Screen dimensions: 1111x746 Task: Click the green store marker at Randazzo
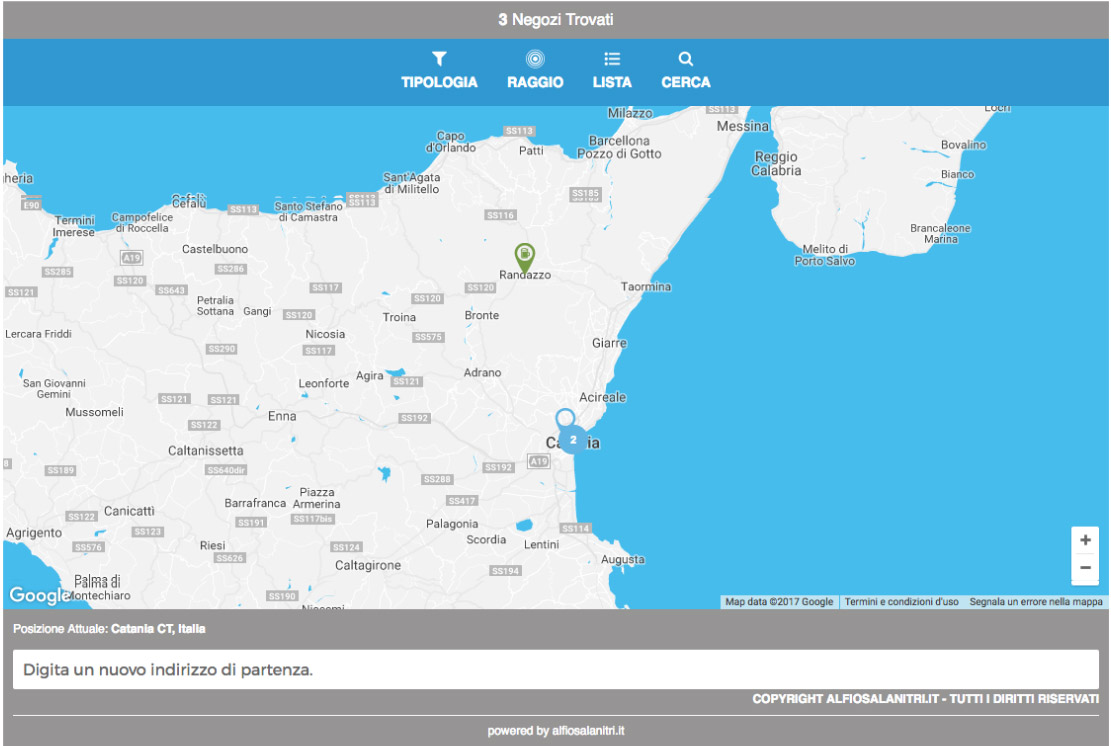524,257
